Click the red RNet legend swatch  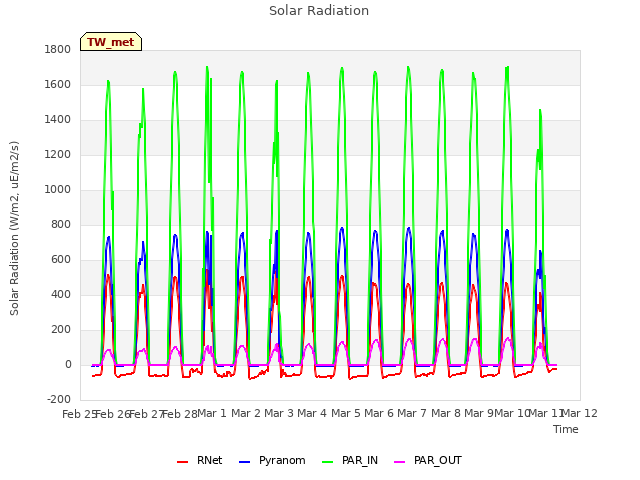click(x=182, y=462)
